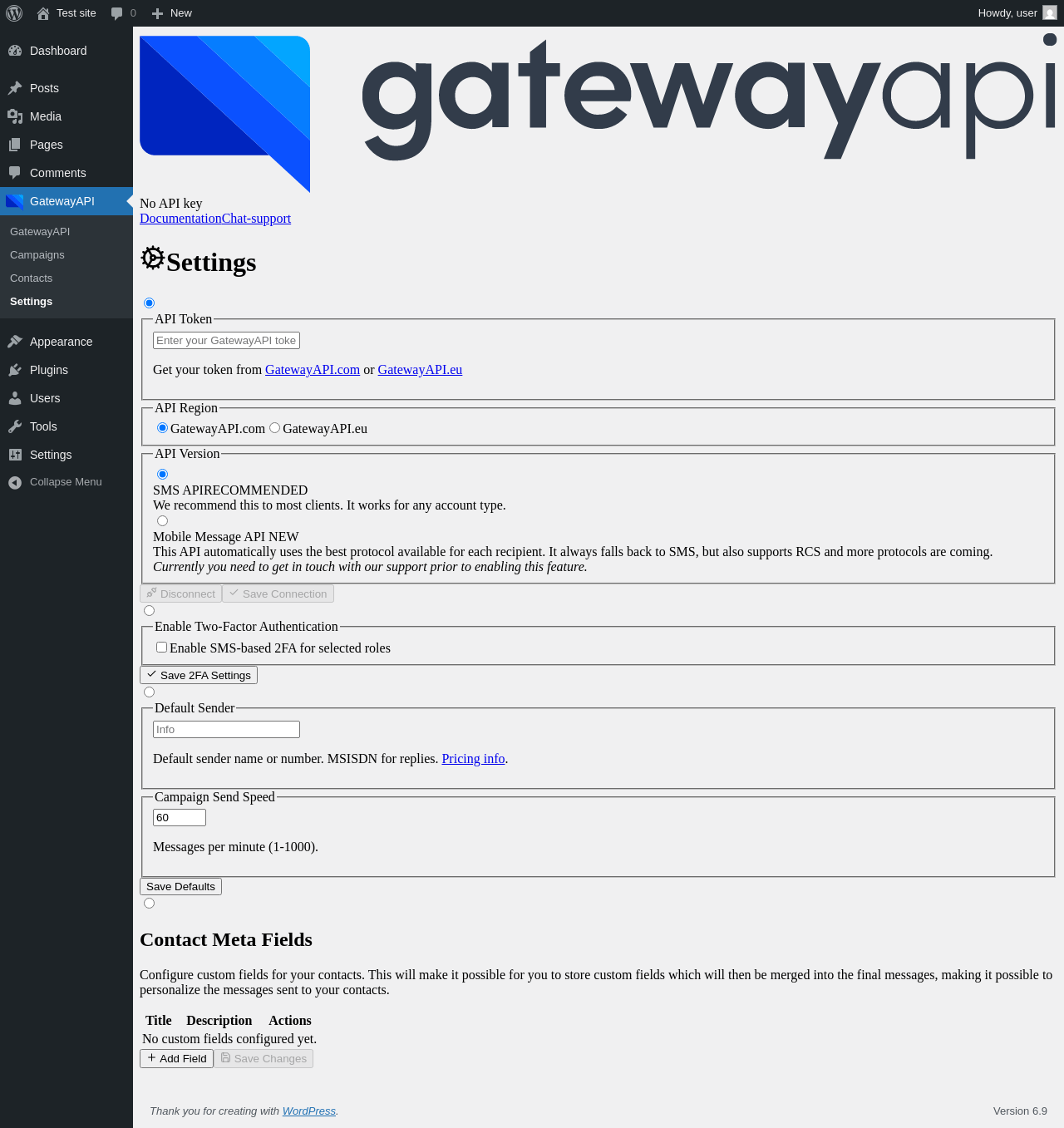The width and height of the screenshot is (1064, 1128).
Task: Focus the API token input field
Action: [226, 341]
